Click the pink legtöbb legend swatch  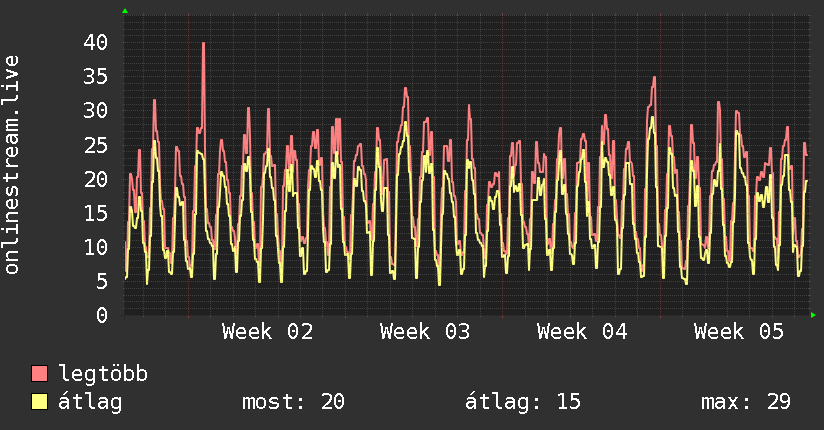coord(39,374)
